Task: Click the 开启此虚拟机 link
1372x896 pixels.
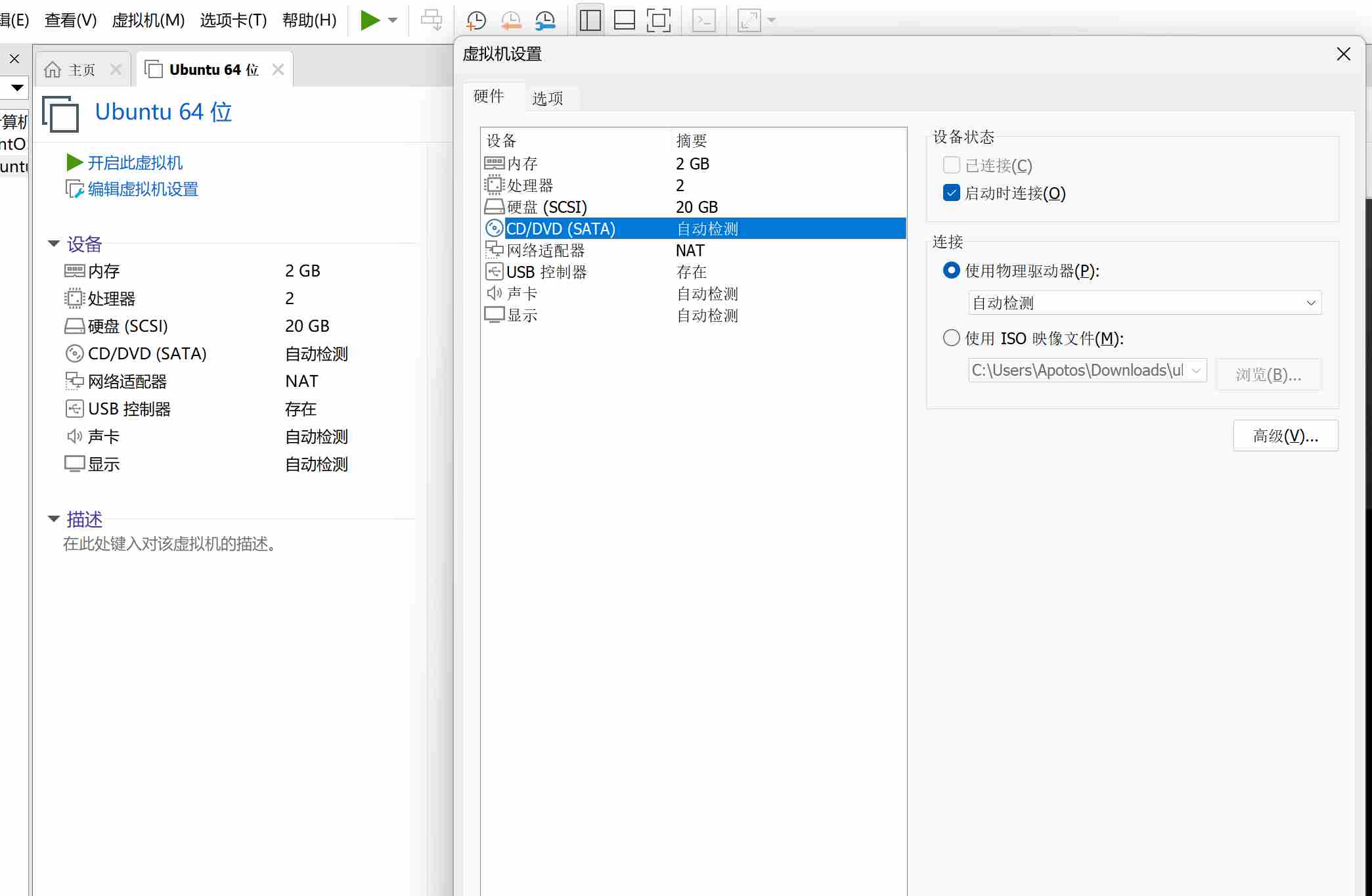Action: pyautogui.click(x=135, y=162)
